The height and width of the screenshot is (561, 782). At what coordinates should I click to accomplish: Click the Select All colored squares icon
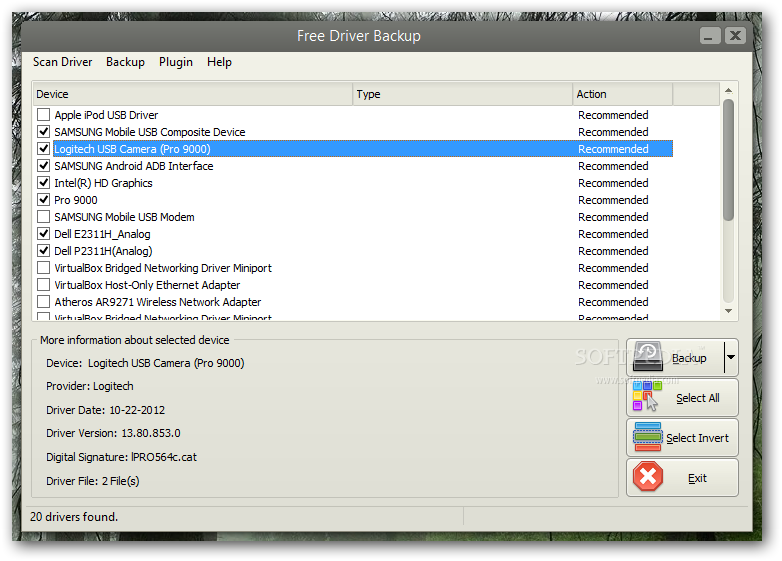coord(647,396)
